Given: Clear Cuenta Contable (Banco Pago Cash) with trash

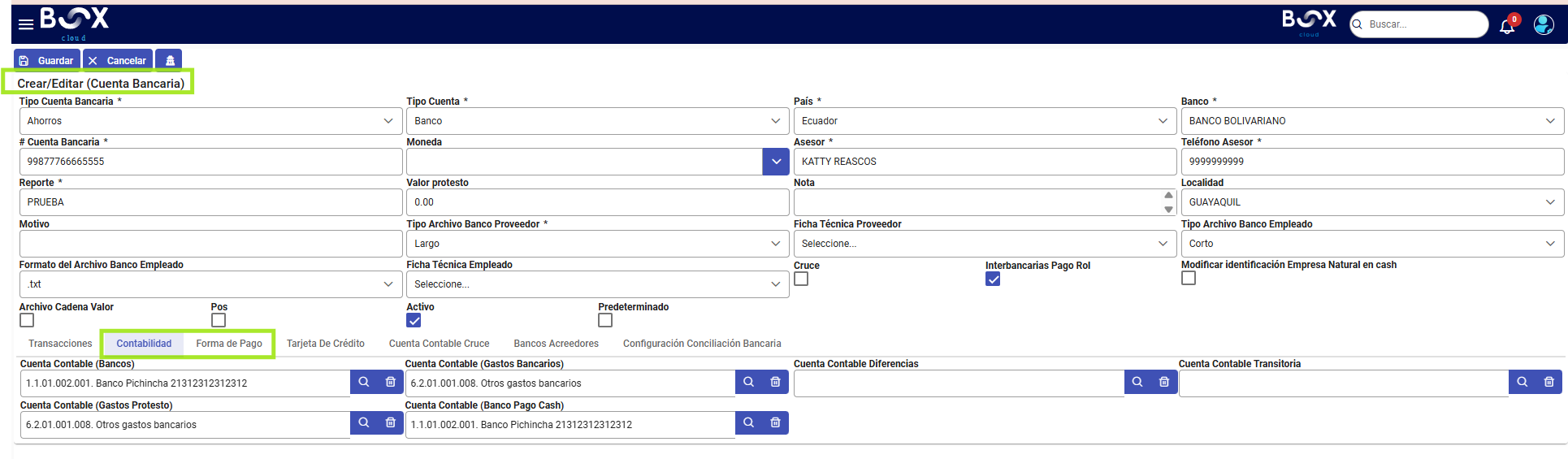Looking at the screenshot, I should coord(776,422).
